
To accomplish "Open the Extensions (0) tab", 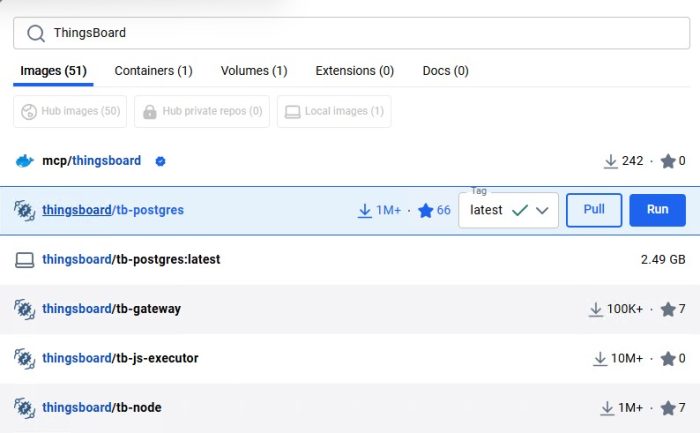I will (354, 71).
